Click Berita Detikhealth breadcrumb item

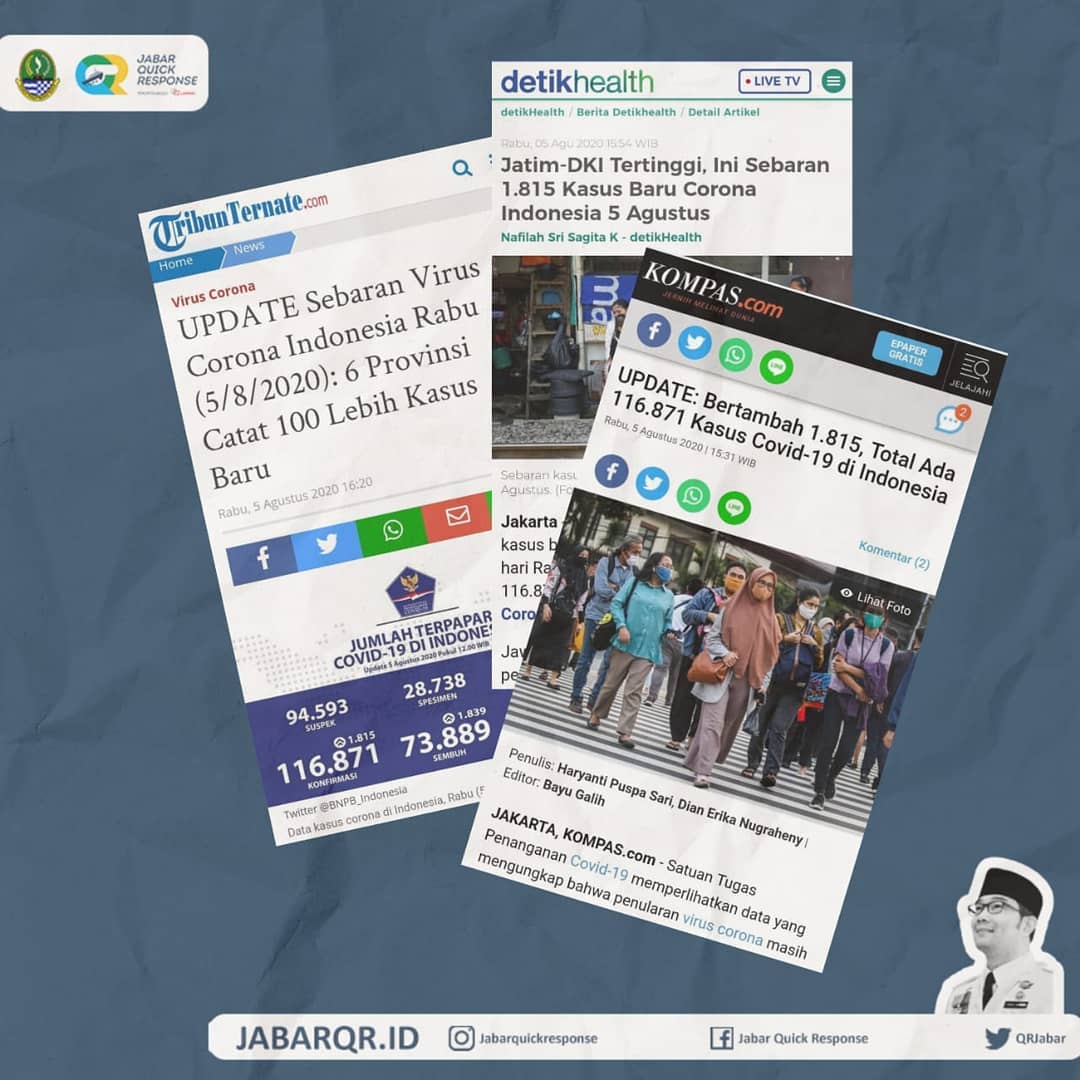click(626, 112)
